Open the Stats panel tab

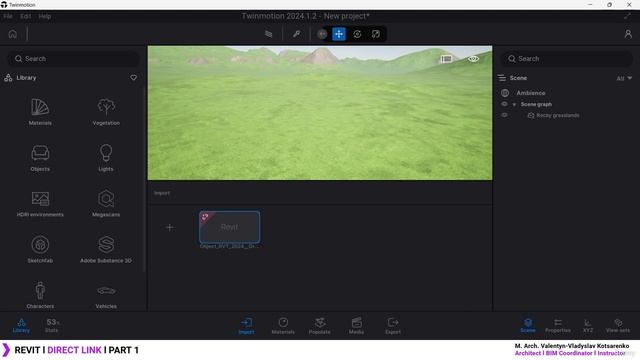(51, 326)
